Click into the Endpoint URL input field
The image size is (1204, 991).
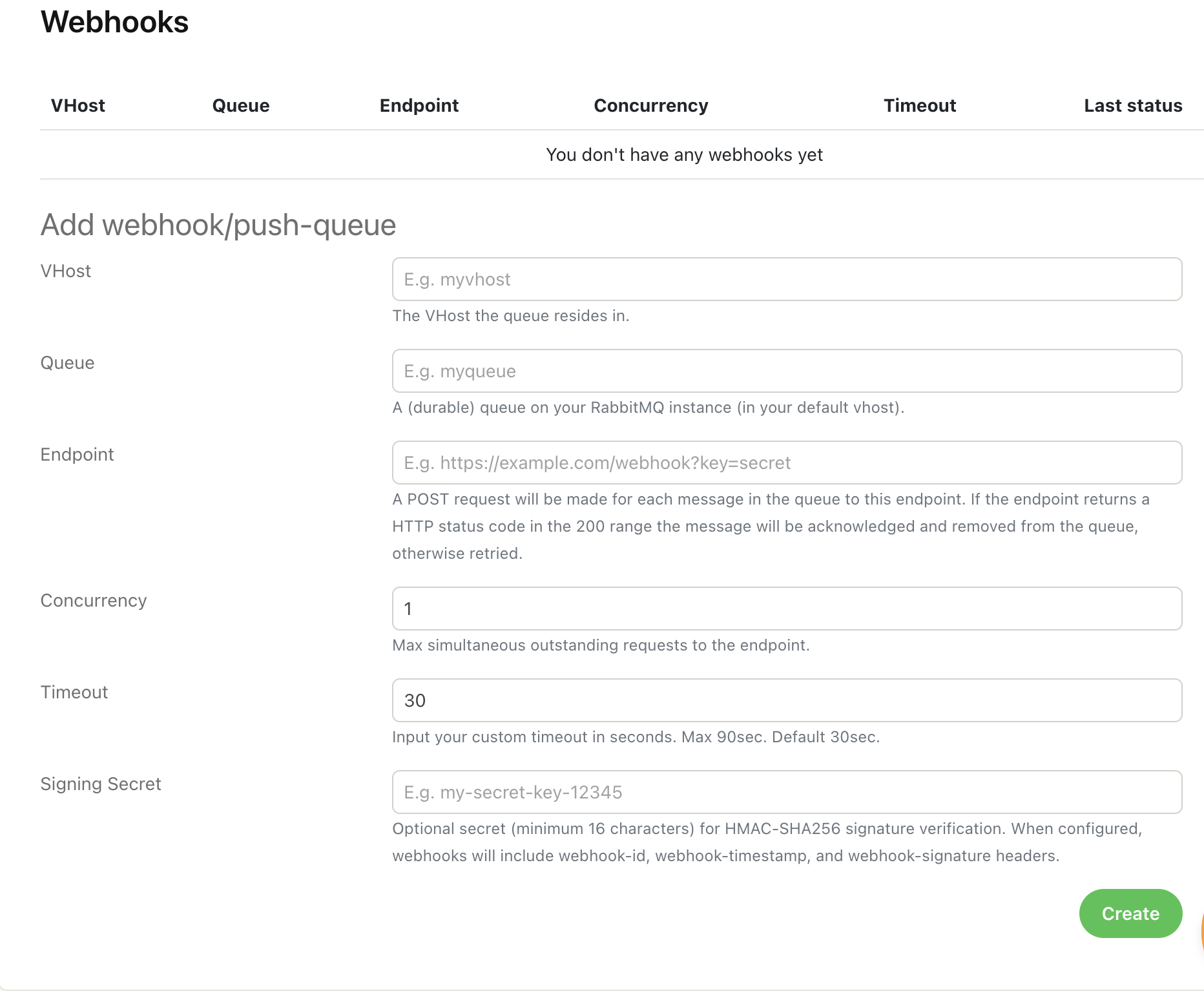pyautogui.click(x=787, y=463)
